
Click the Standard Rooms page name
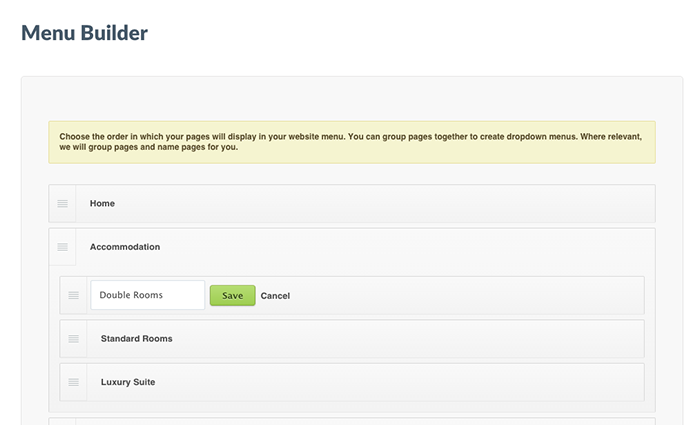(136, 339)
